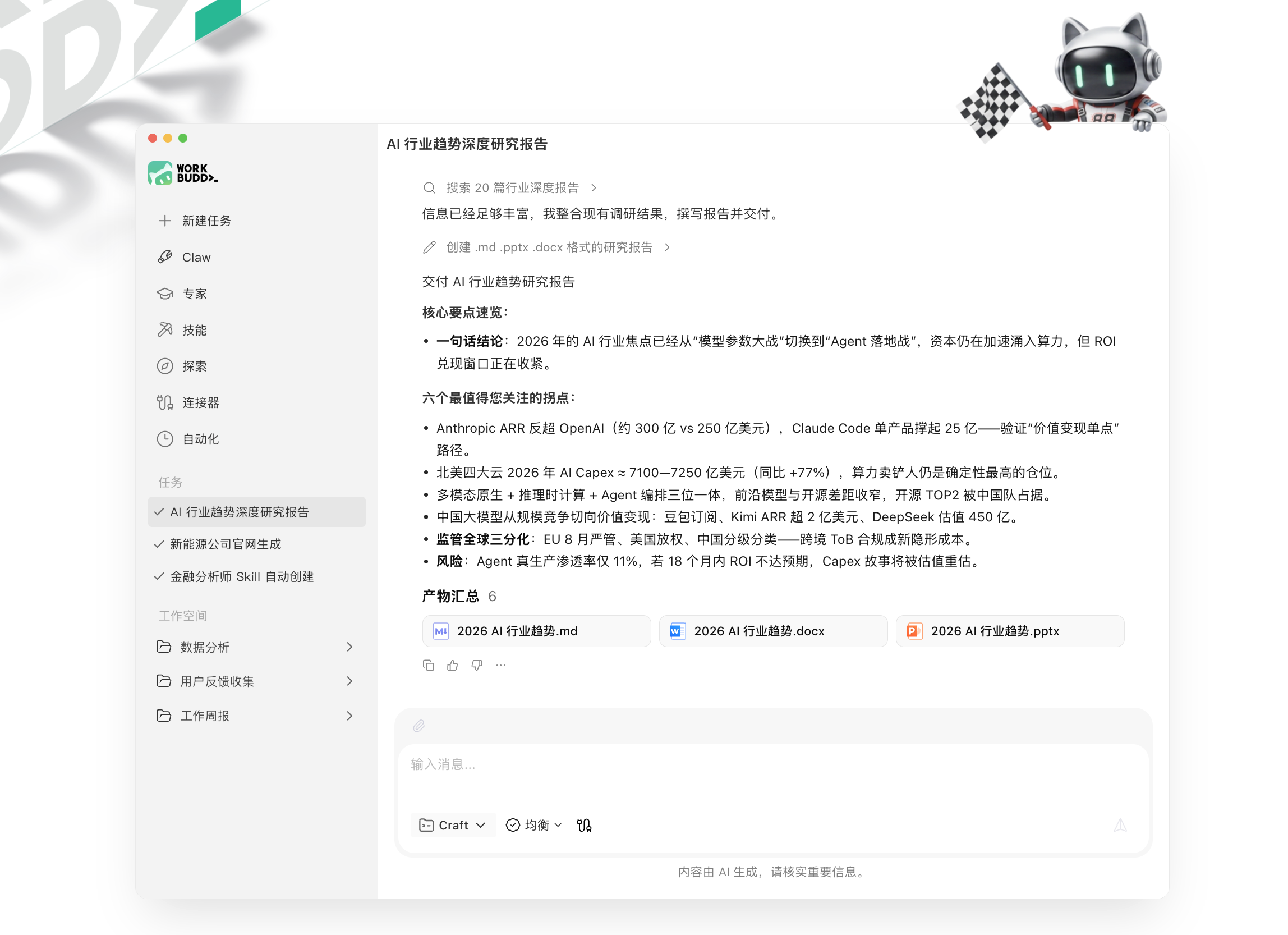Open the more options ellipsis icon
The width and height of the screenshot is (1288, 935).
[x=501, y=664]
